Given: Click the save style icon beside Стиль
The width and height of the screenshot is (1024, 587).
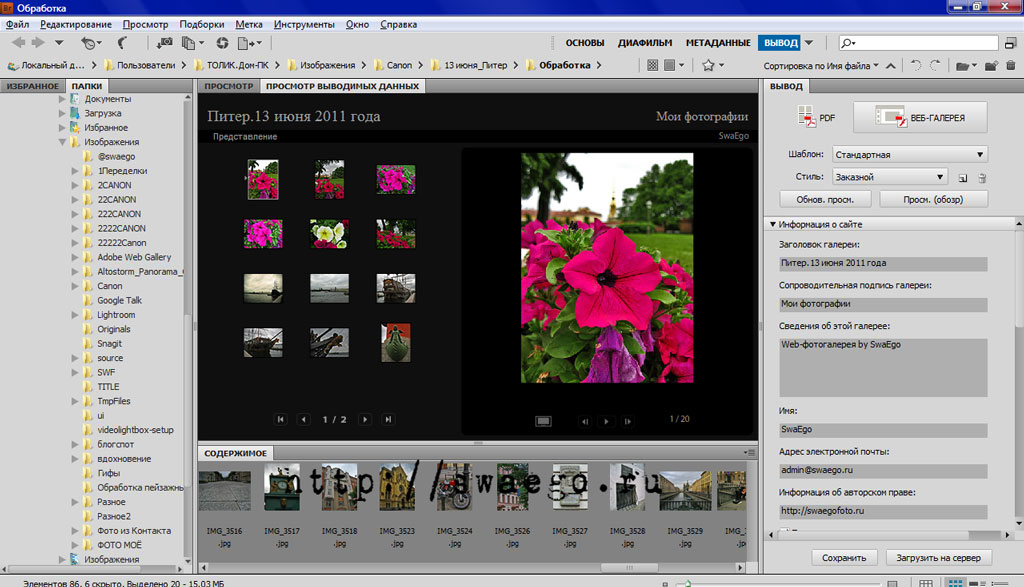Looking at the screenshot, I should click(x=963, y=178).
